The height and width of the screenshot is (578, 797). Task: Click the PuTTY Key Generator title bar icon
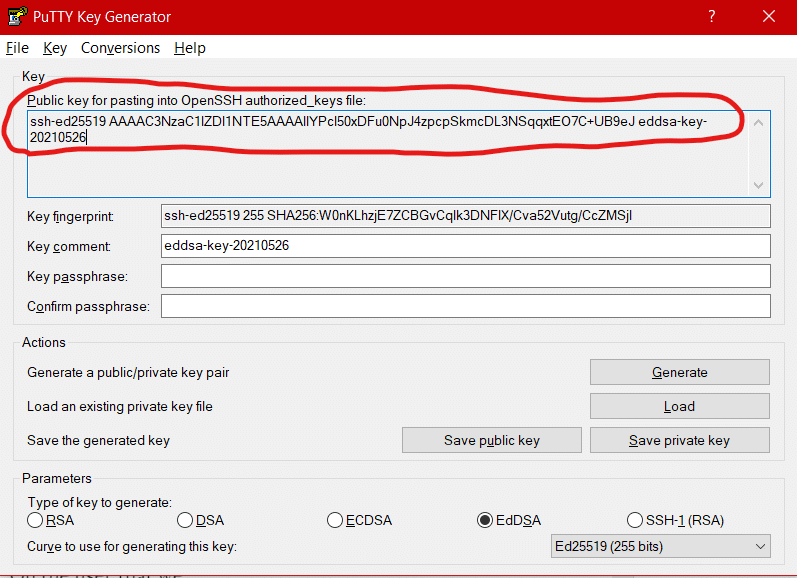pyautogui.click(x=17, y=16)
